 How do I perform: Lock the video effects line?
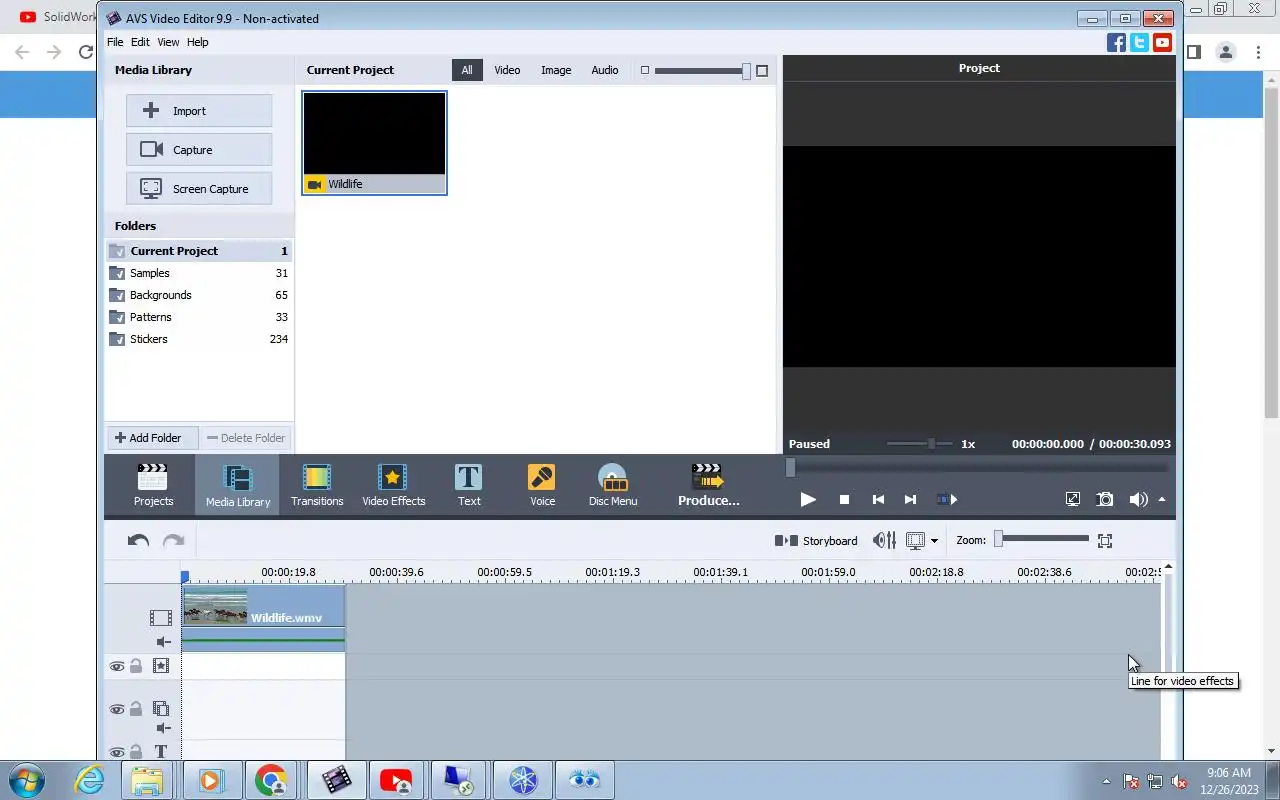(x=136, y=666)
